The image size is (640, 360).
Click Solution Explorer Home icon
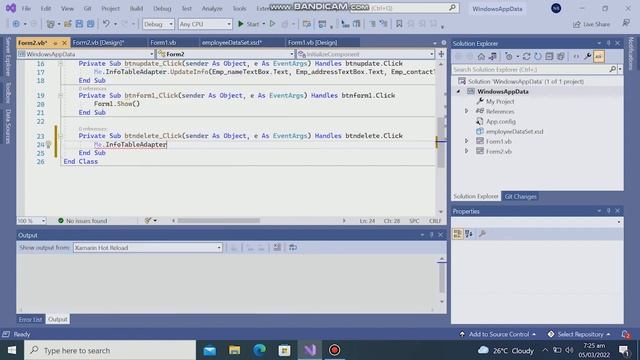pyautogui.click(x=481, y=57)
